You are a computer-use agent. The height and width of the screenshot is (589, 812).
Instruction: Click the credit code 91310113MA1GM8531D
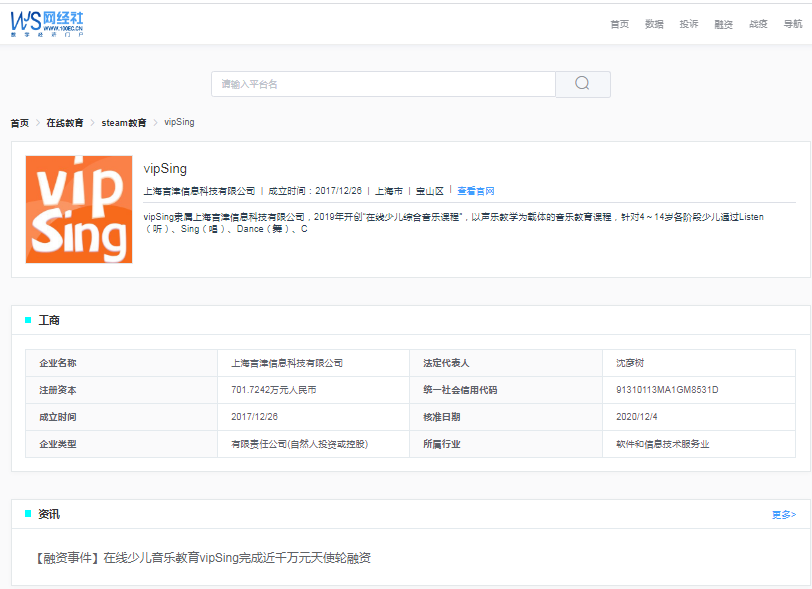(x=667, y=390)
